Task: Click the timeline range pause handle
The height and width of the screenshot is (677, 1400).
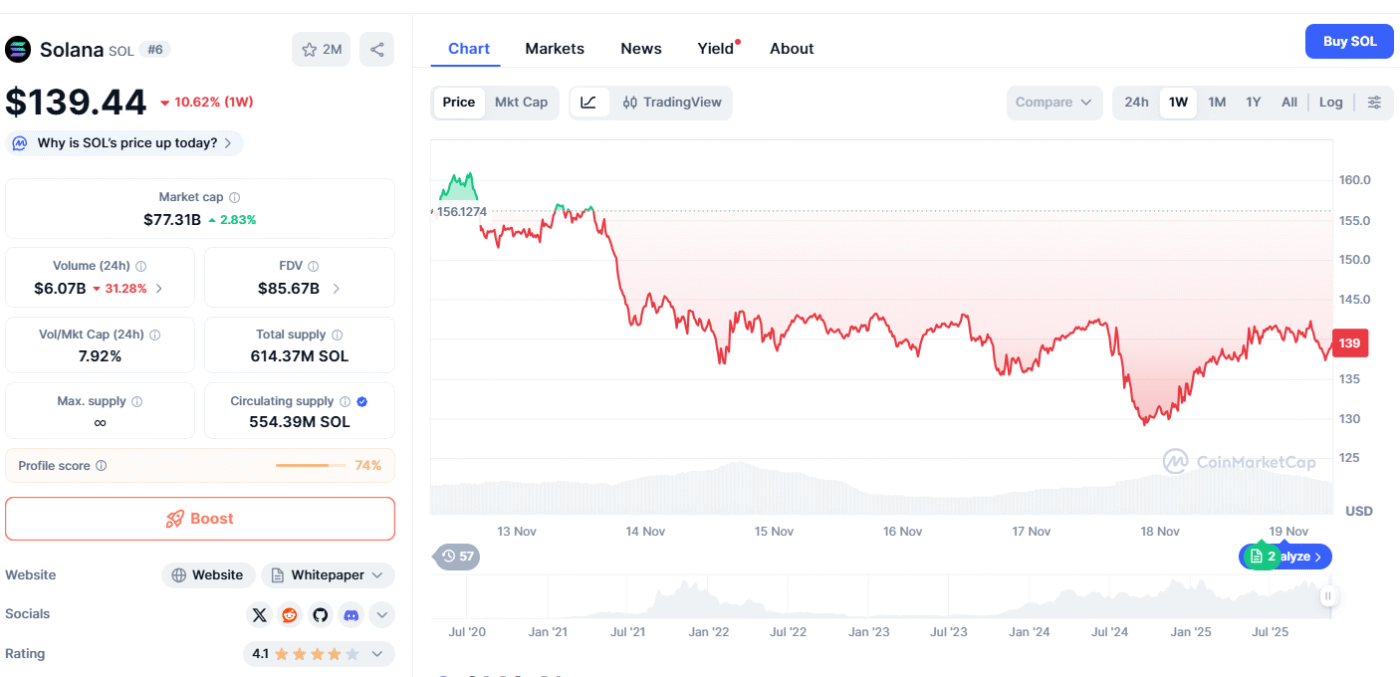Action: (1328, 596)
